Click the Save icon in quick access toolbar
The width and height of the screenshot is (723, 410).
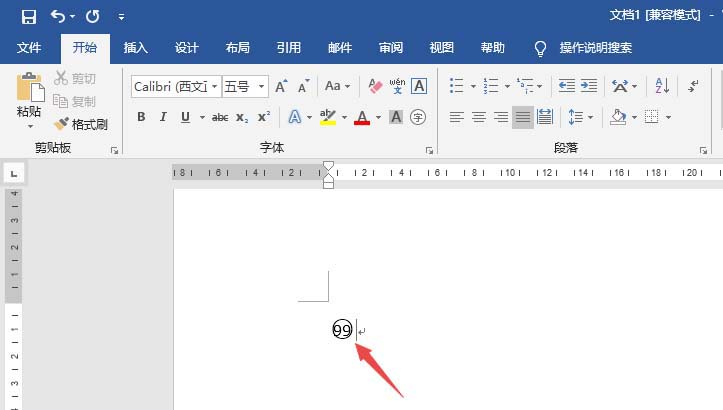tap(29, 17)
